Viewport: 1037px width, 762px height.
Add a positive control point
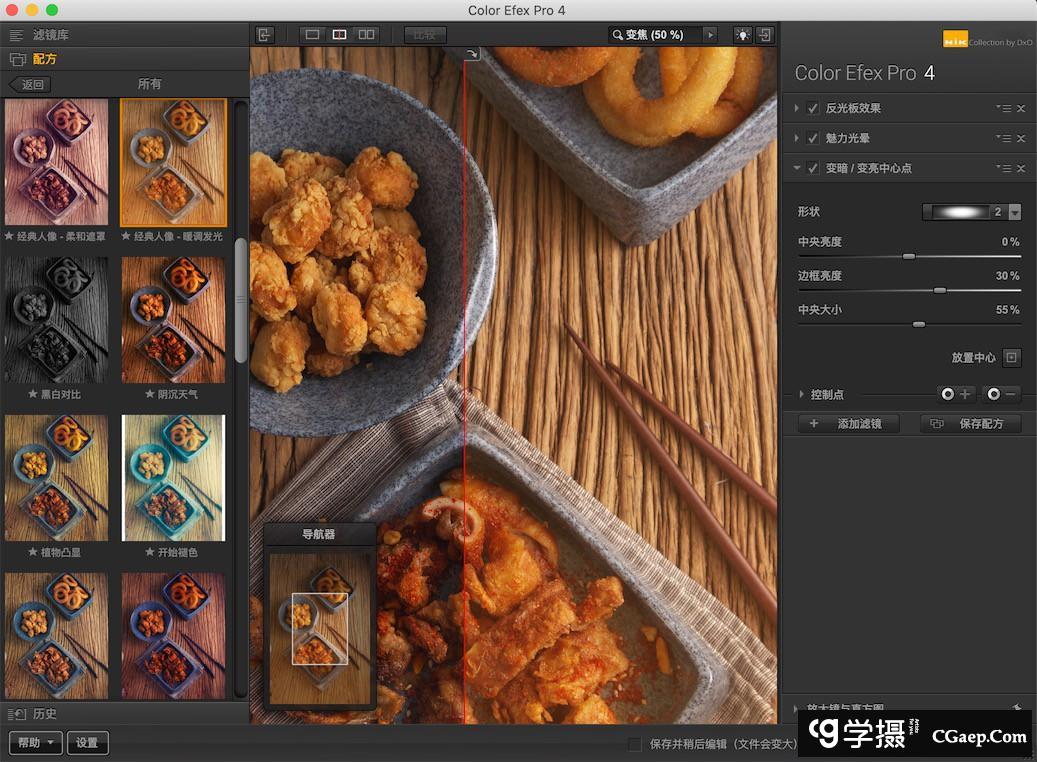pos(955,395)
